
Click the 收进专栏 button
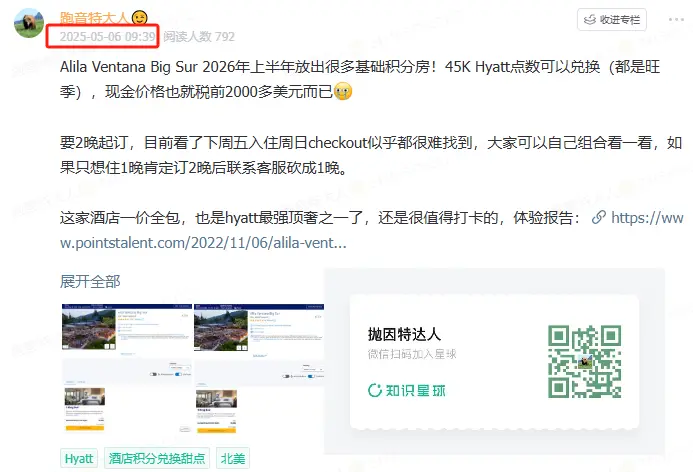pyautogui.click(x=612, y=19)
